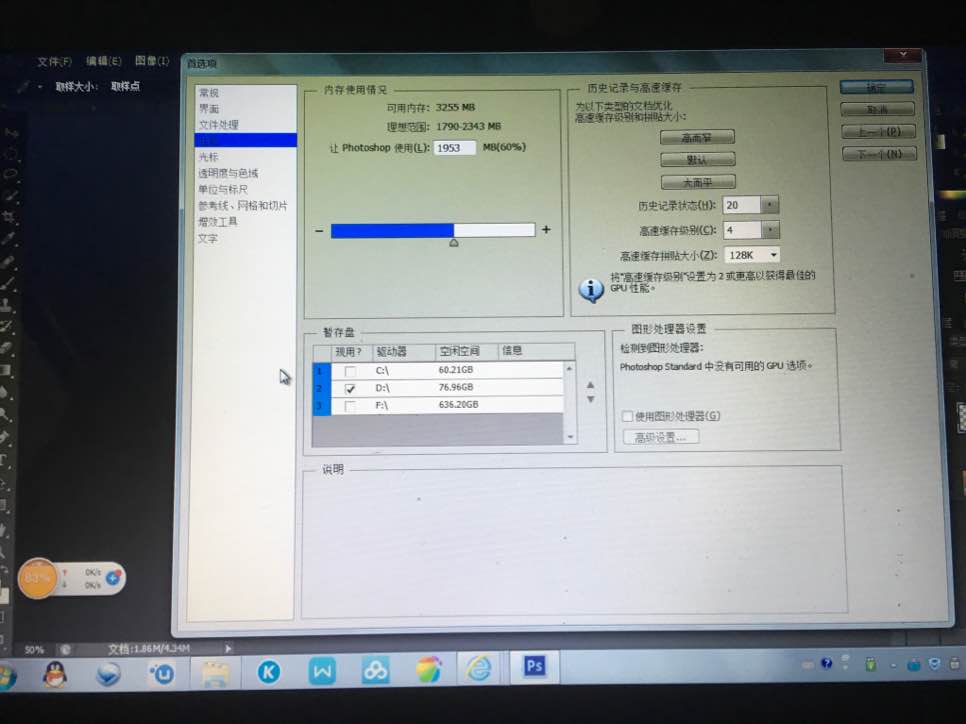Click minus sign beside memory slider

pyautogui.click(x=319, y=230)
